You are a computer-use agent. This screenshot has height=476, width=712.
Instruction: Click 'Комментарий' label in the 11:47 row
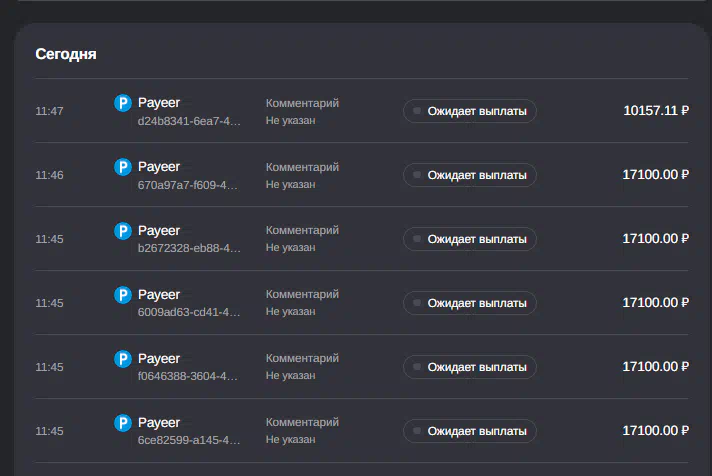pos(302,104)
